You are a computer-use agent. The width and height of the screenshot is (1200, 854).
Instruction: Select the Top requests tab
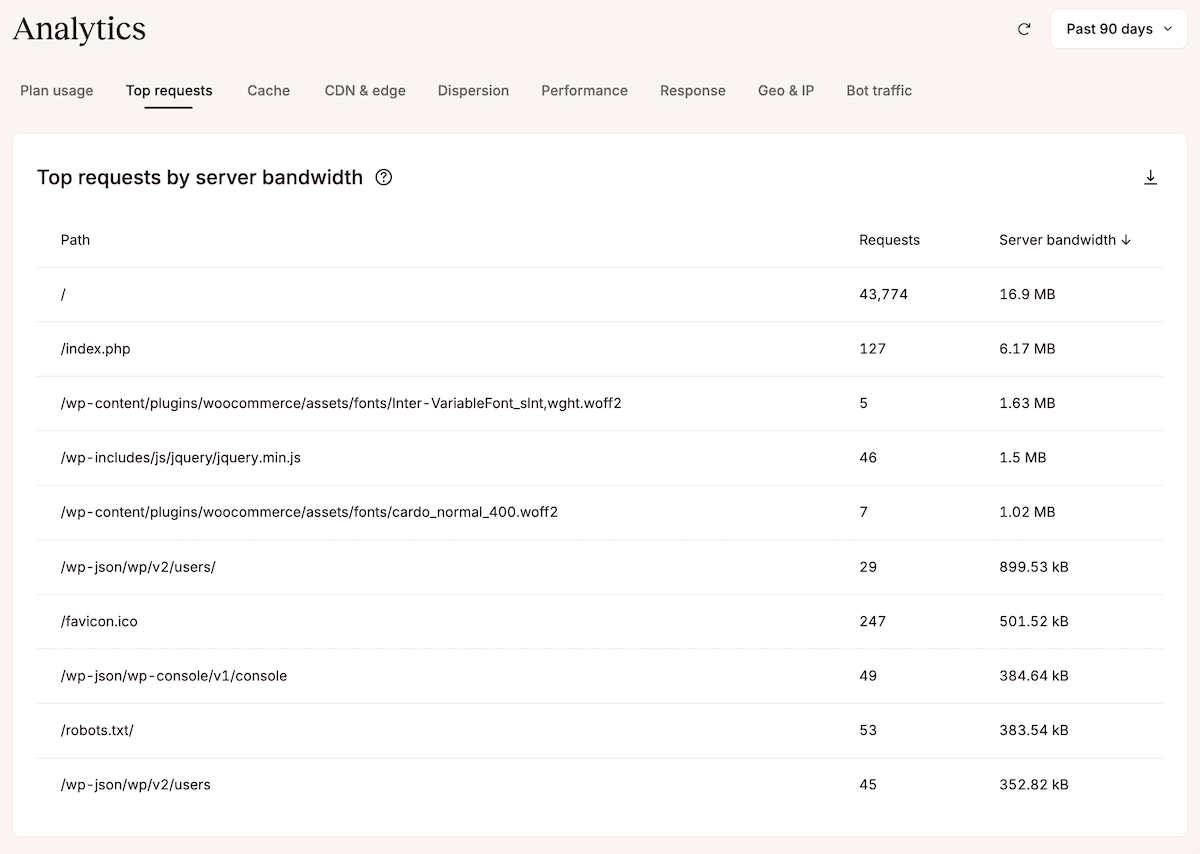click(x=169, y=91)
